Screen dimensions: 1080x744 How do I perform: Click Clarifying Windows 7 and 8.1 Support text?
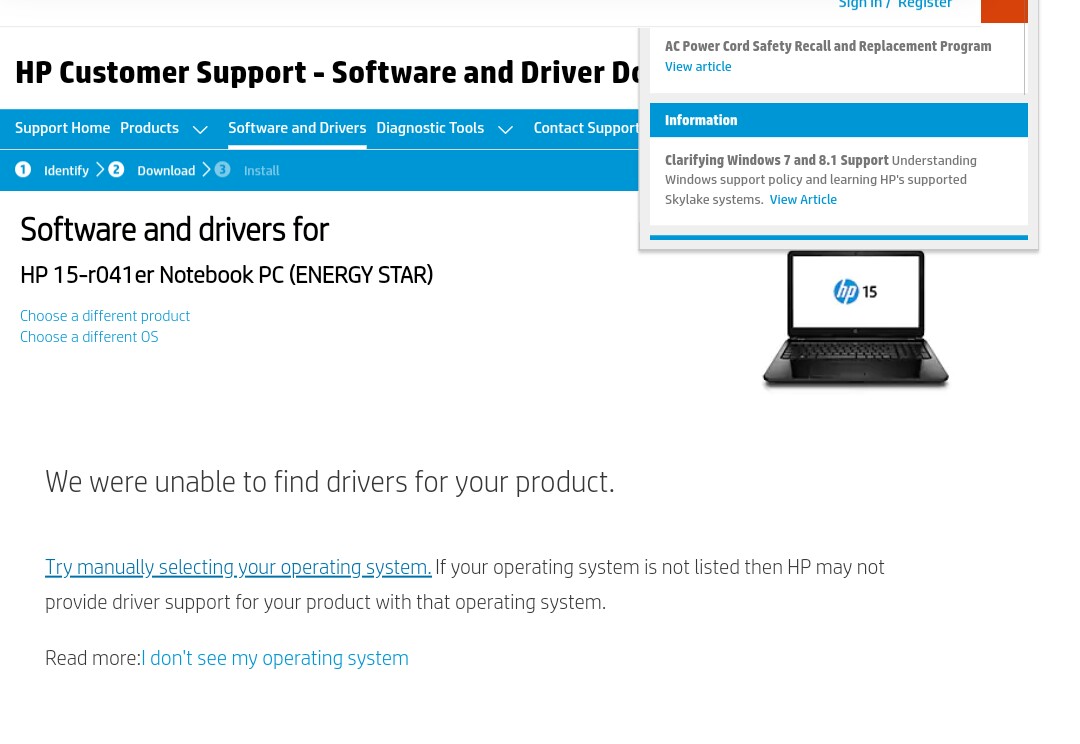pos(776,161)
